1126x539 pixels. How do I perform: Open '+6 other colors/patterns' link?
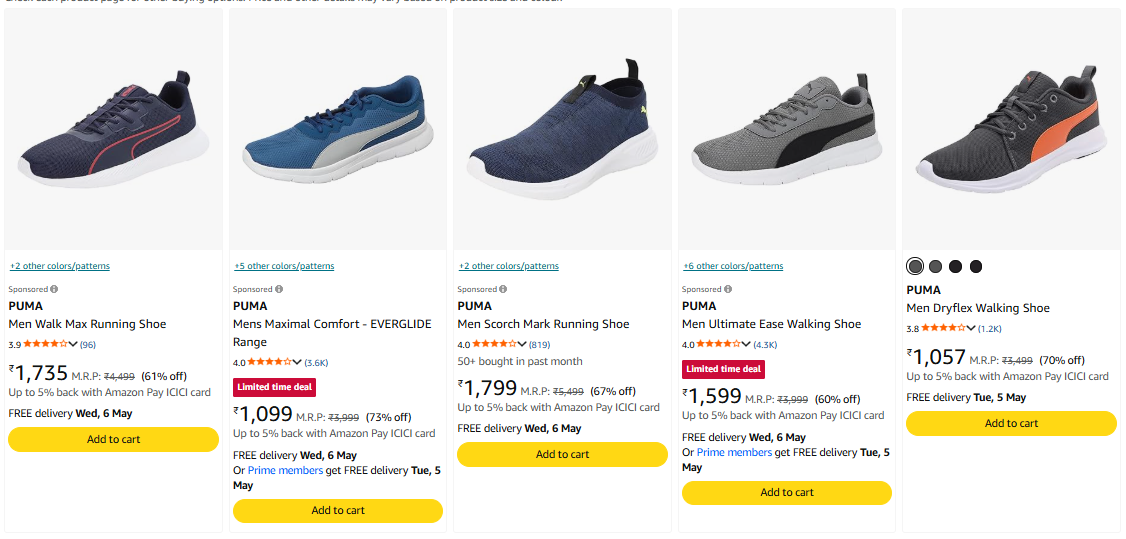pyautogui.click(x=733, y=266)
